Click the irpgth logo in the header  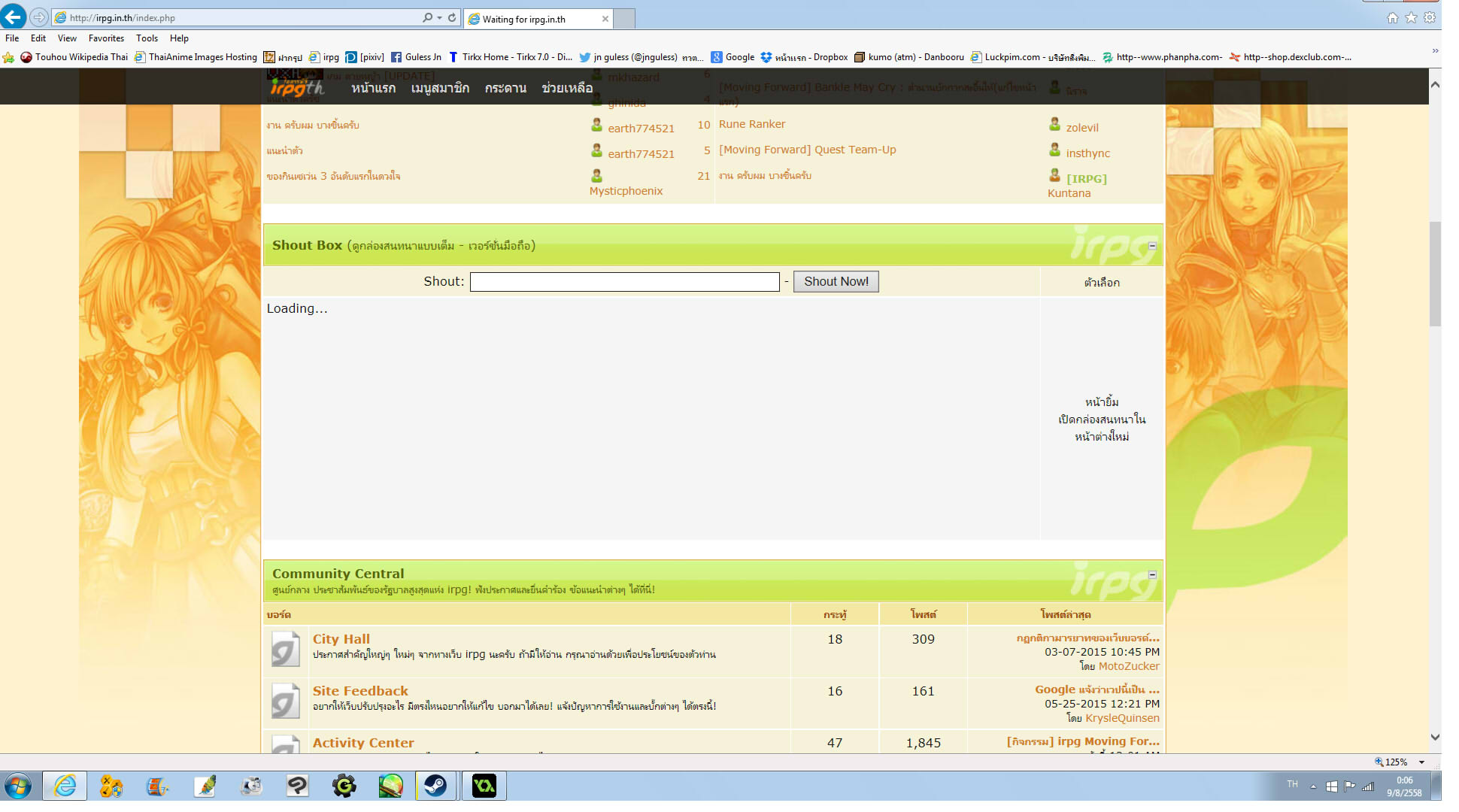pyautogui.click(x=296, y=88)
